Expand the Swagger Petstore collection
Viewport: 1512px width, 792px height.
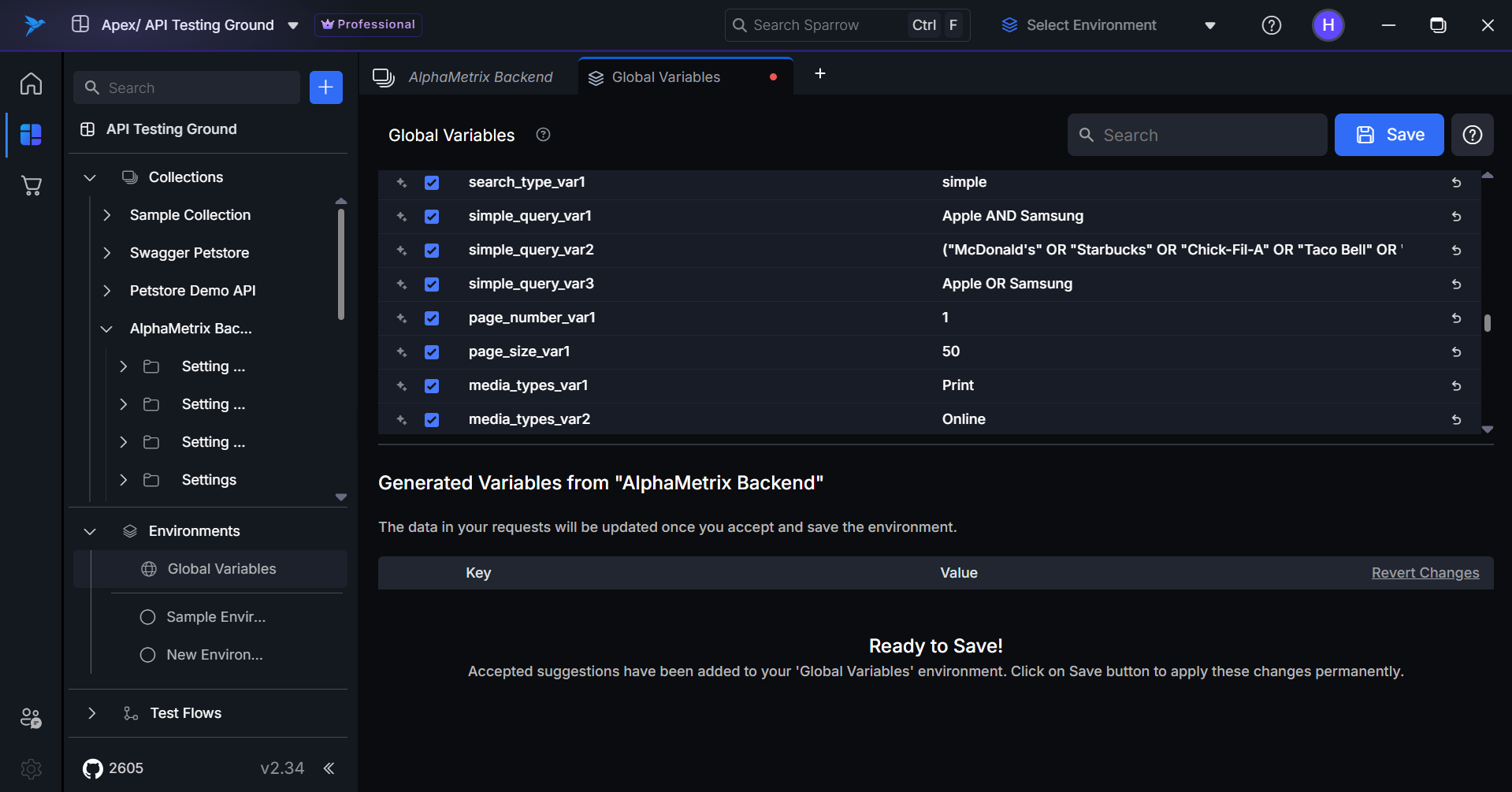pyautogui.click(x=107, y=253)
